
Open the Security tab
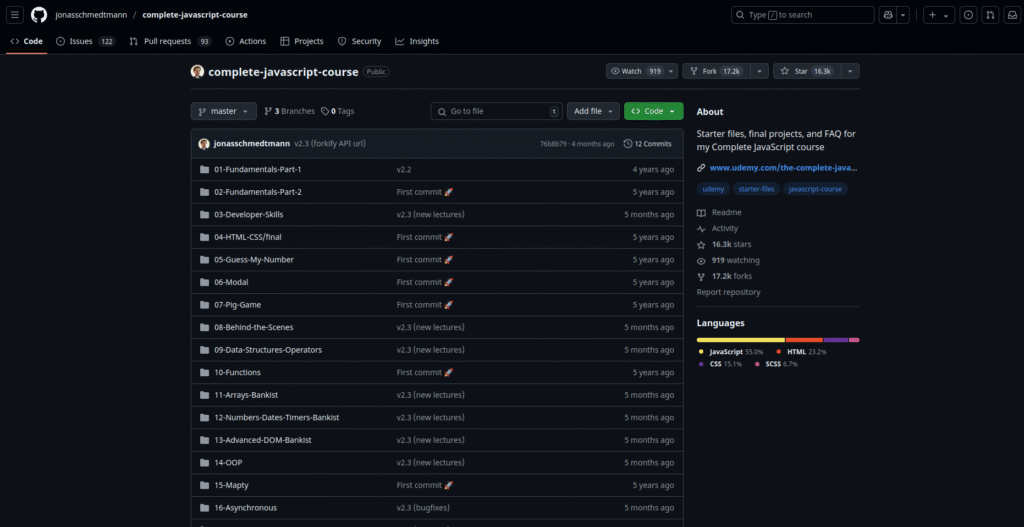tap(359, 41)
